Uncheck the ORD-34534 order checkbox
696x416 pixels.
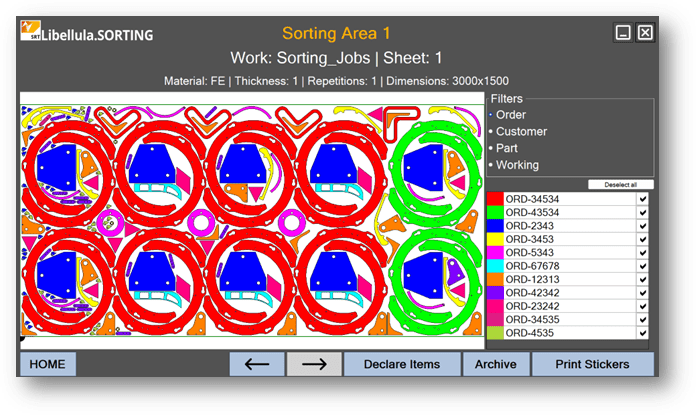(642, 199)
